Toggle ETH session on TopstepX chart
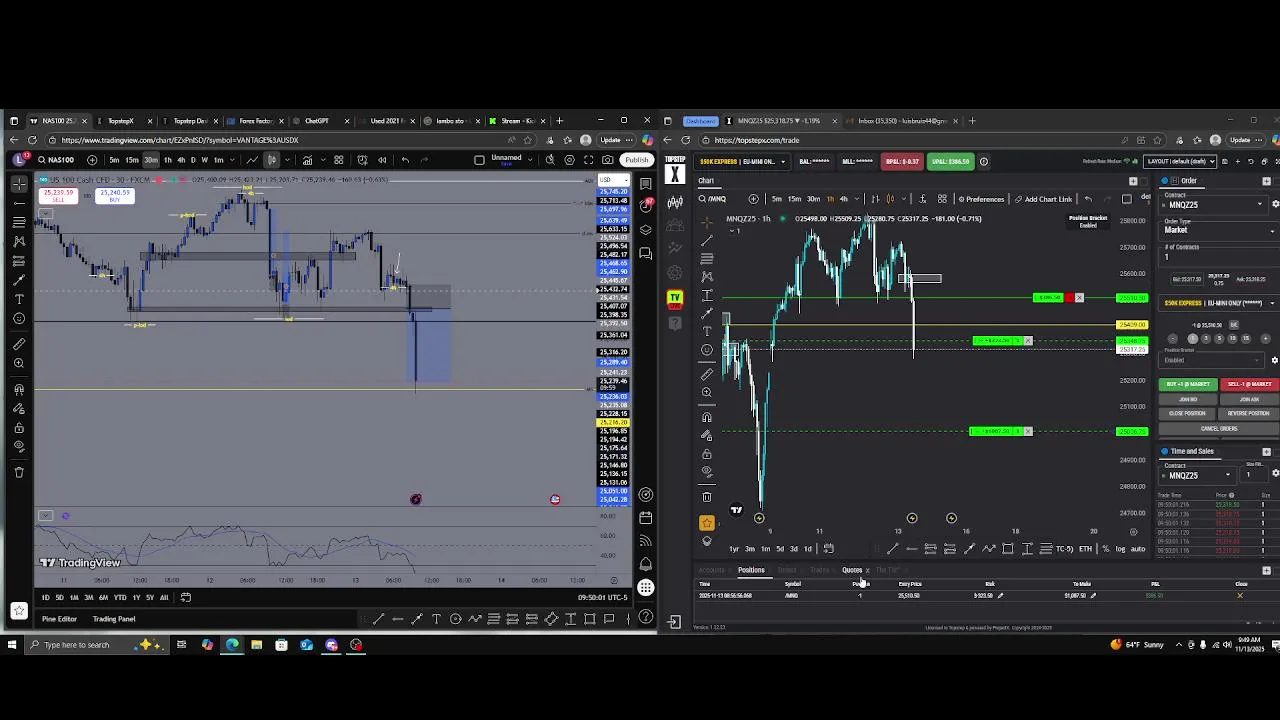The width and height of the screenshot is (1280, 720). (x=1085, y=549)
